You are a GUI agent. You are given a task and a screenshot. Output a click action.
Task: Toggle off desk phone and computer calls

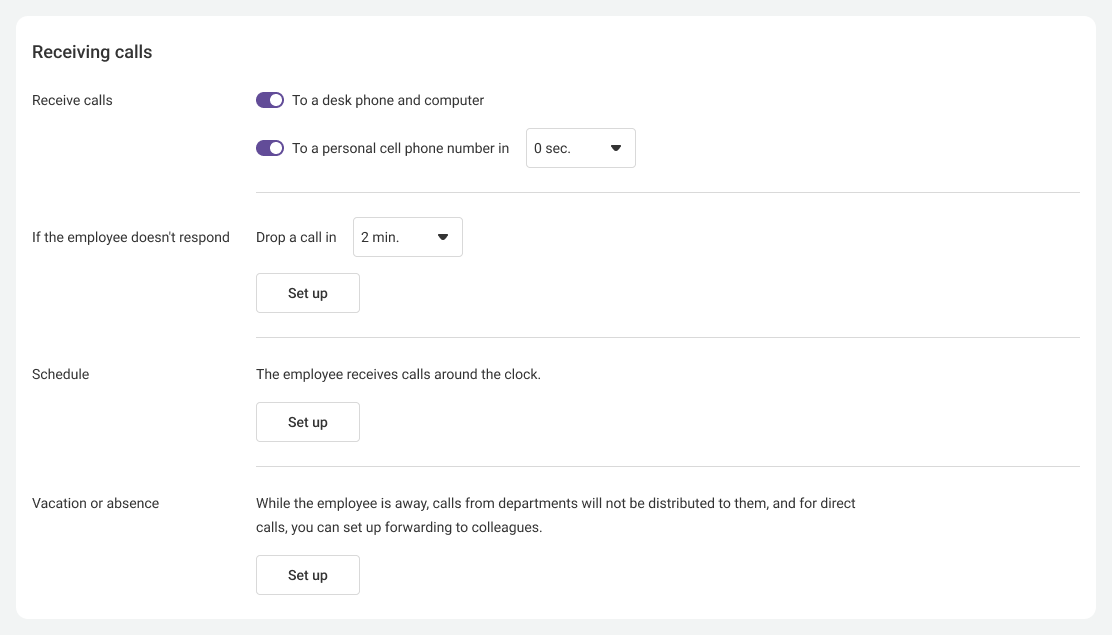tap(270, 100)
